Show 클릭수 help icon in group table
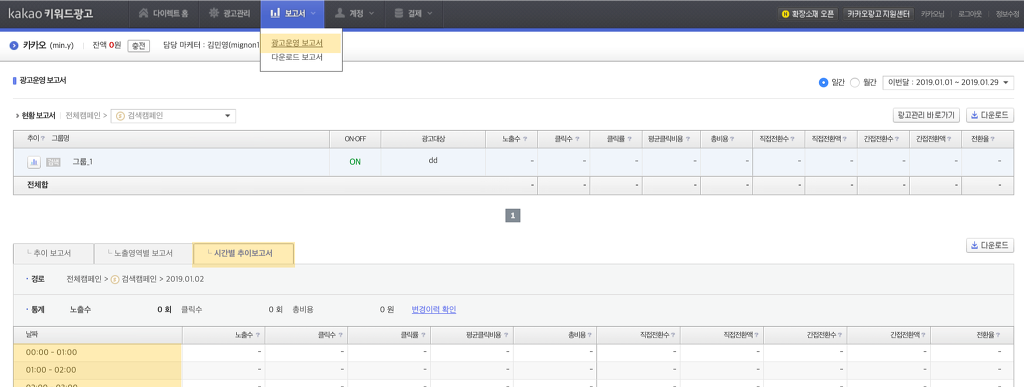 click(578, 139)
